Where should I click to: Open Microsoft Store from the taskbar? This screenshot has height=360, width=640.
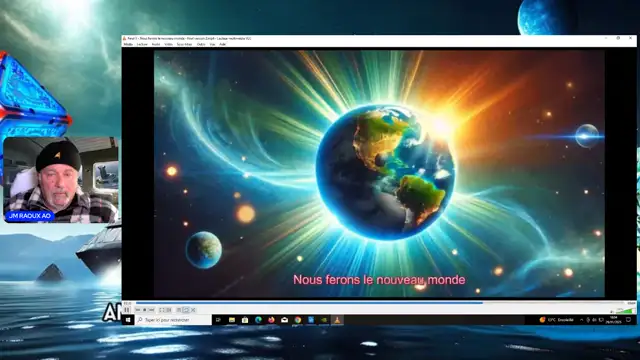click(245, 320)
